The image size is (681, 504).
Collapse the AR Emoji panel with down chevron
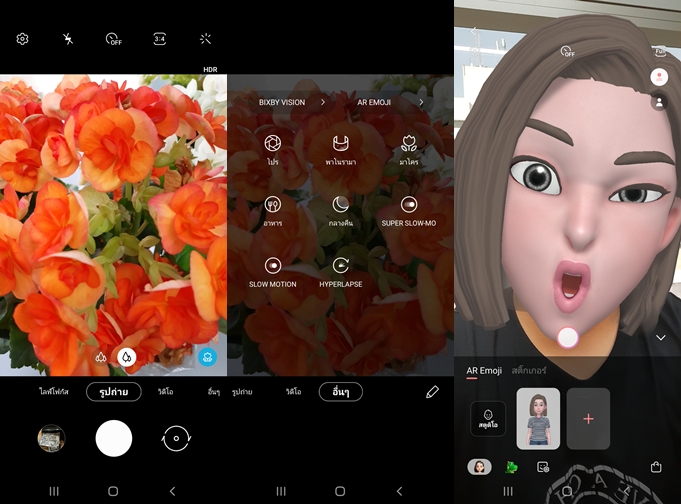point(660,338)
